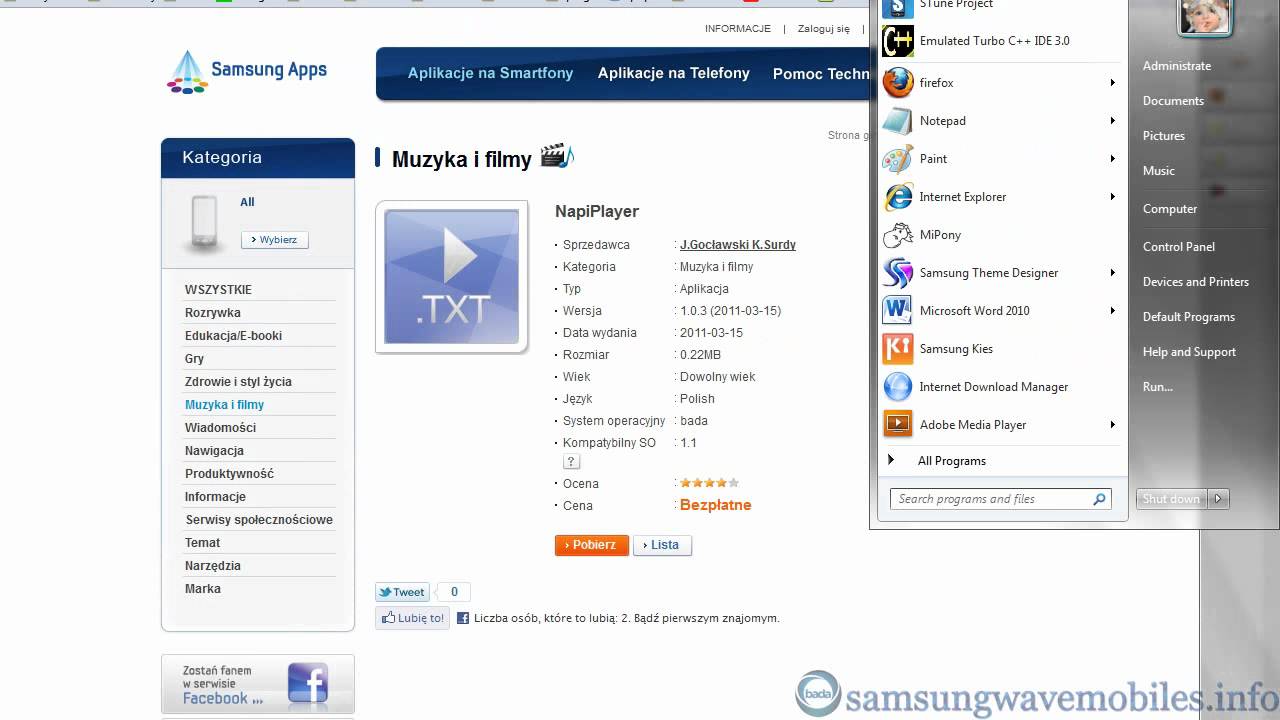Launch Firefox from Start menu icon
This screenshot has width=1280, height=720.
click(898, 83)
